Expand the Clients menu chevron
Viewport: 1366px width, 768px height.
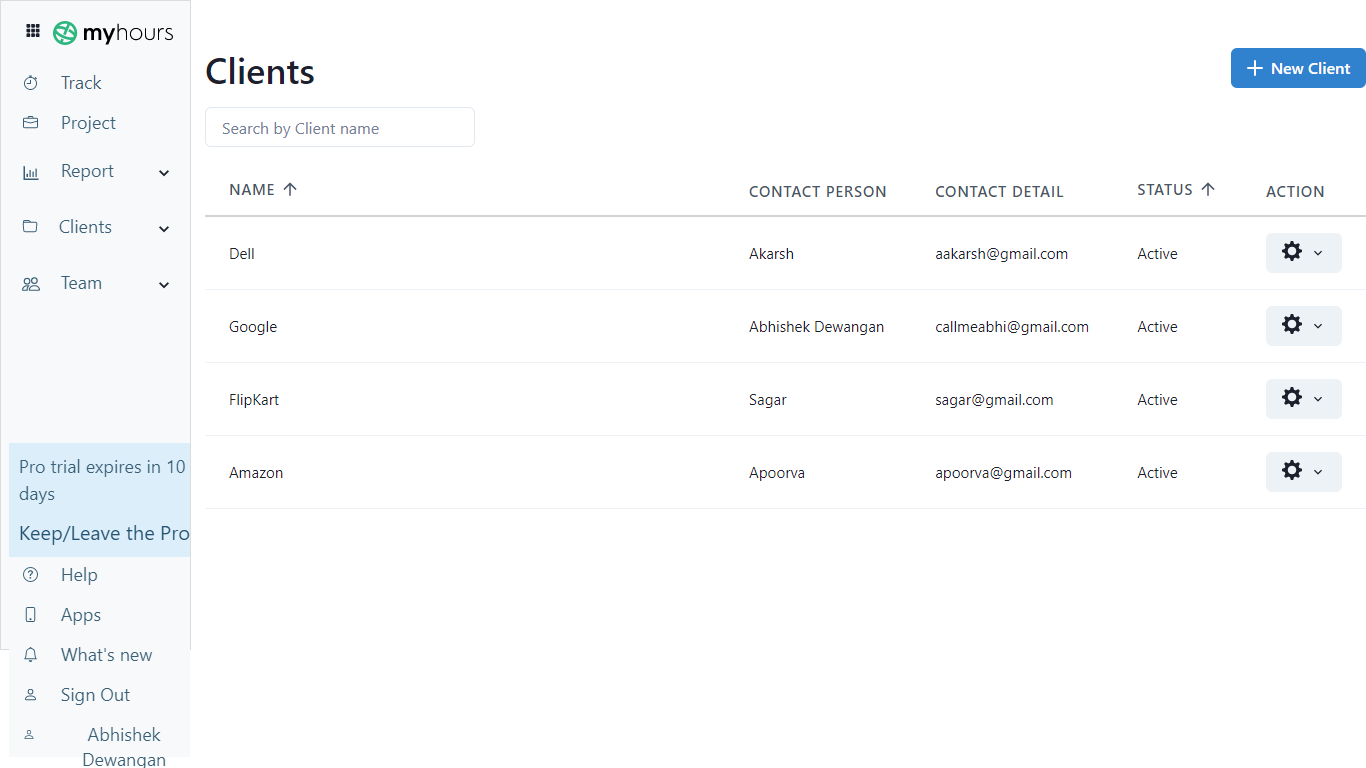165,229
